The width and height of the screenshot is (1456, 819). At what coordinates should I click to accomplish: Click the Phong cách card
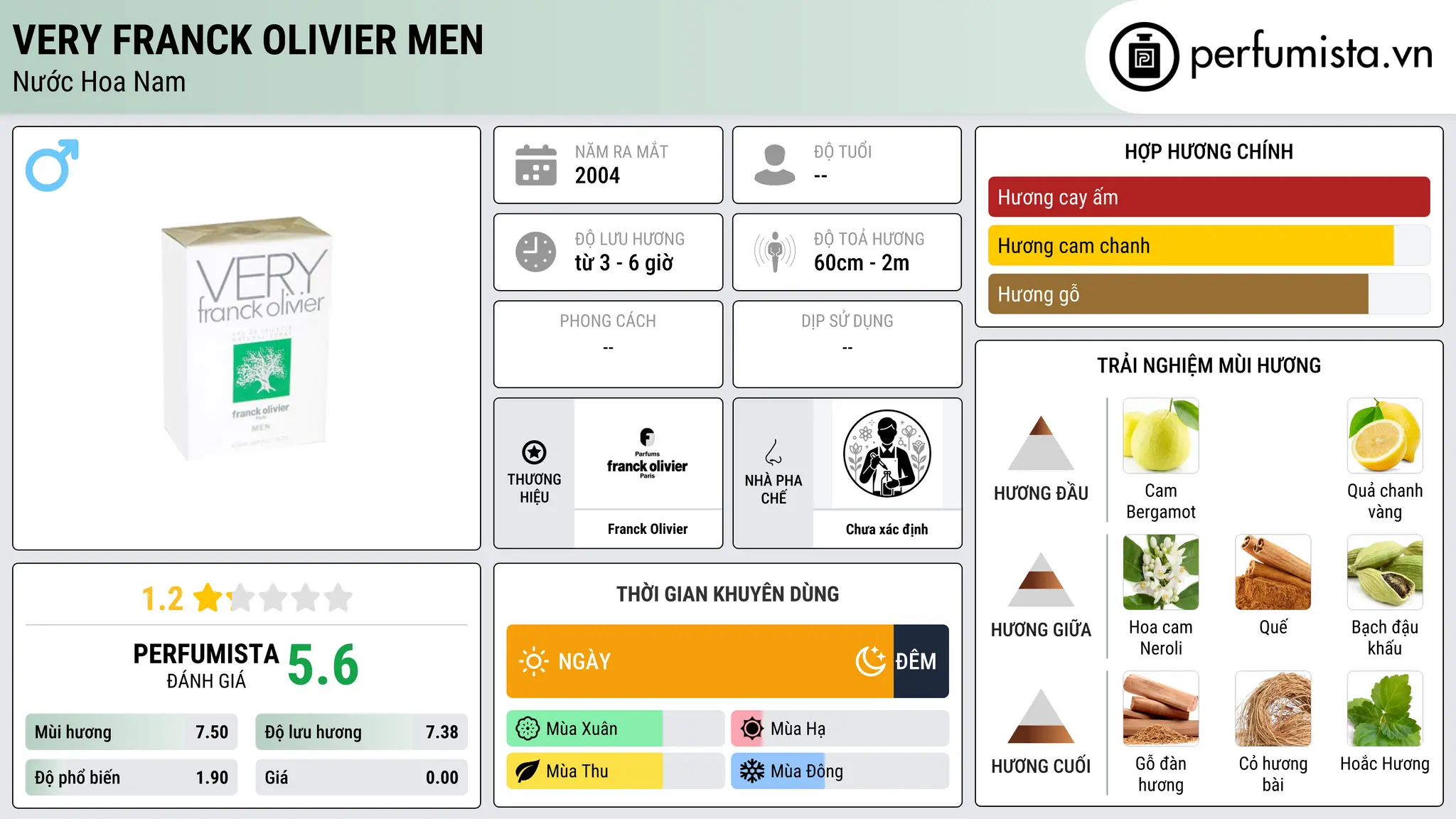click(608, 344)
